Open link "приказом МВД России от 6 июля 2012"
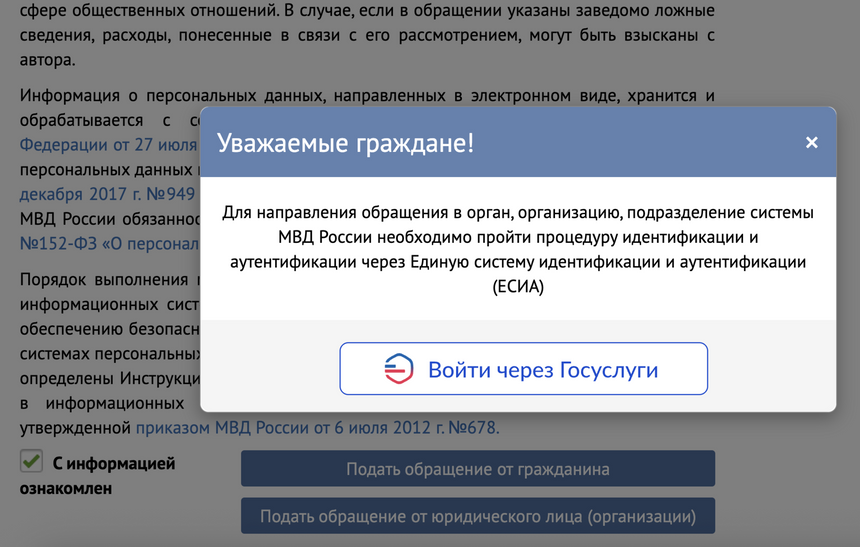Image resolution: width=860 pixels, height=547 pixels. point(316,428)
